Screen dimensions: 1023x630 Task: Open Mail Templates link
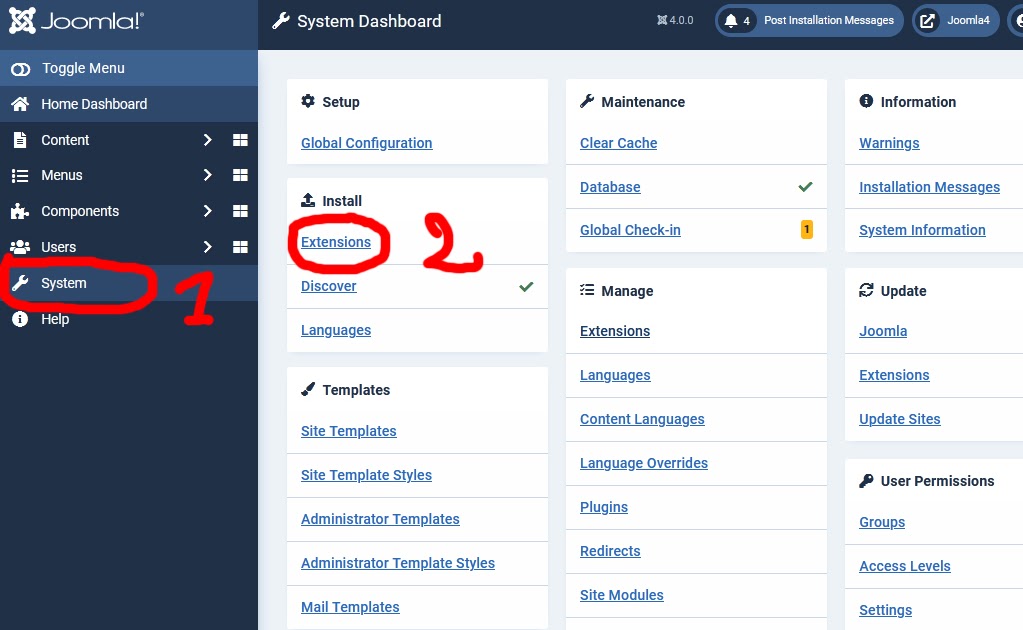pos(350,607)
